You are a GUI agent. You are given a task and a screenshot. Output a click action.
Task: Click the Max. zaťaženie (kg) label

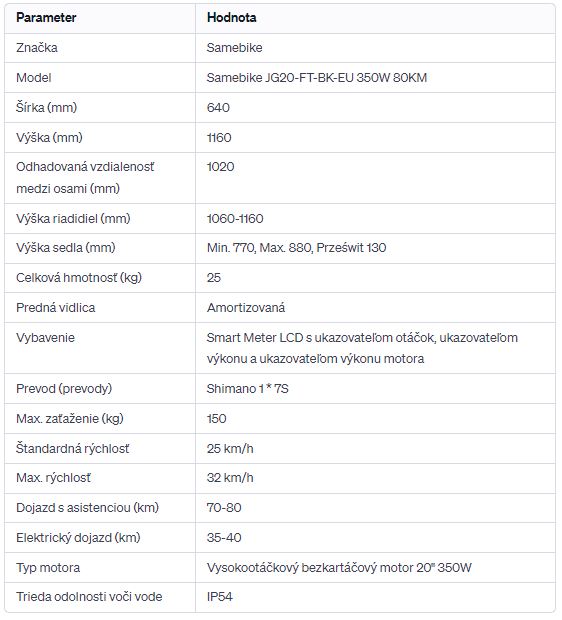(70, 419)
